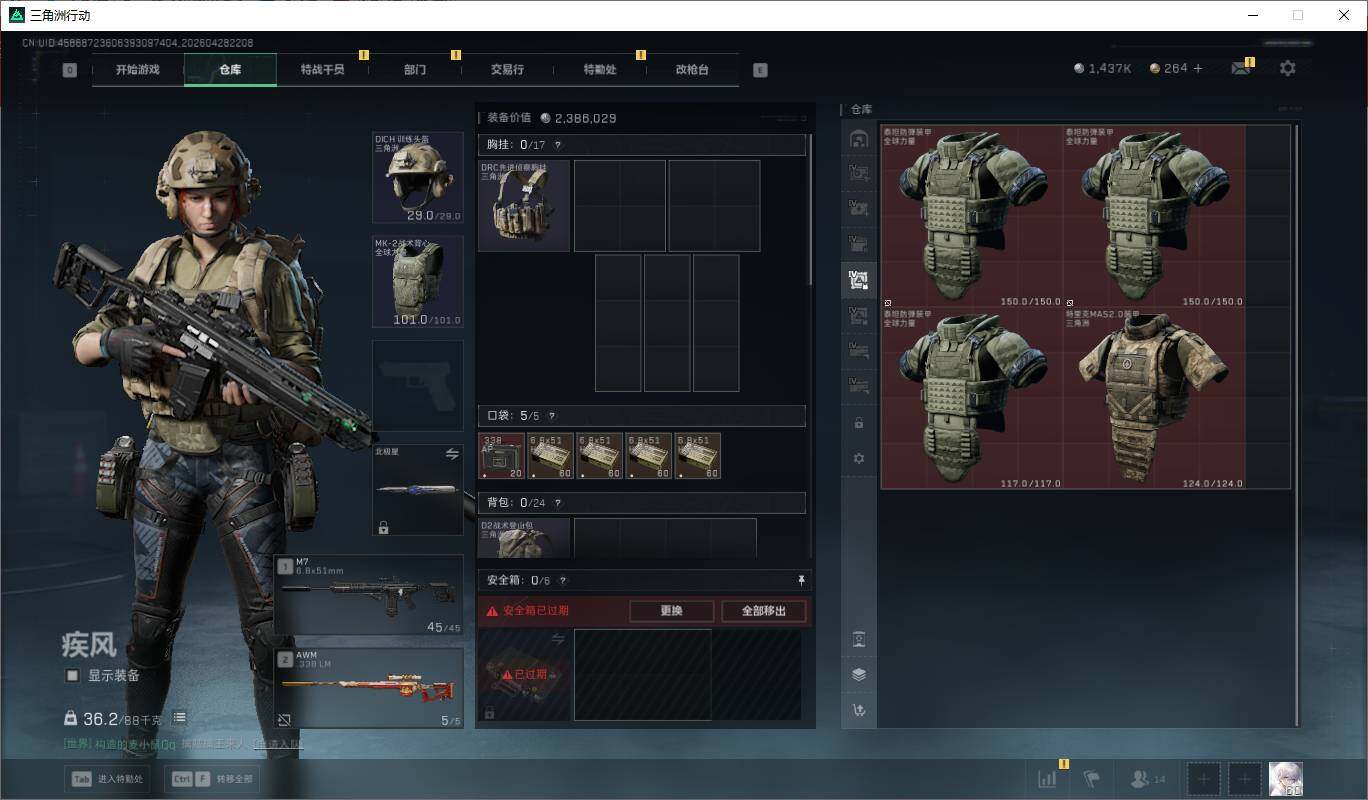This screenshot has height=800, width=1368.
Task: Click the 全部移出 button
Action: click(763, 611)
